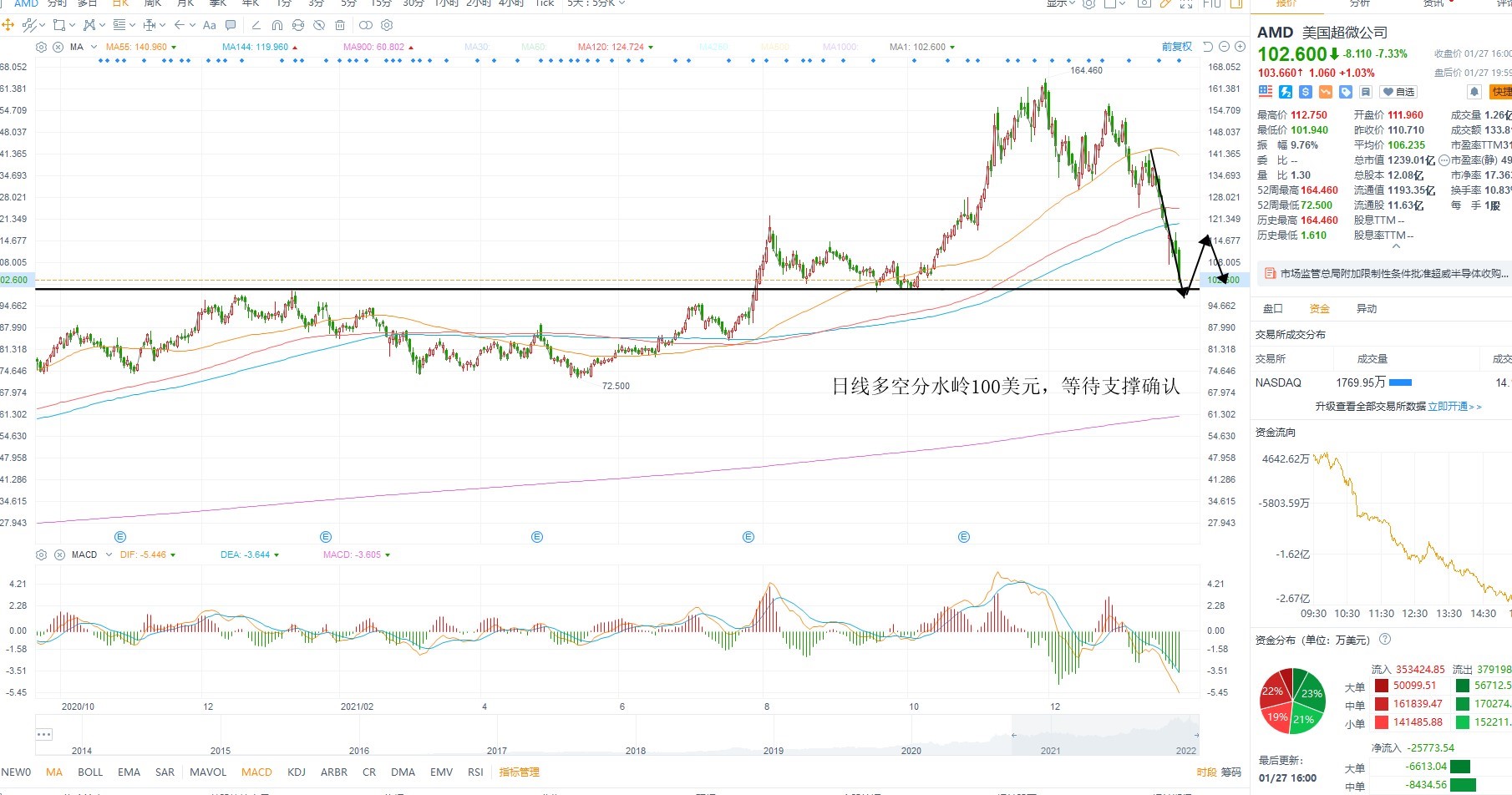This screenshot has width=1512, height=795.
Task: Click the blue tag label icon
Action: point(1346,92)
